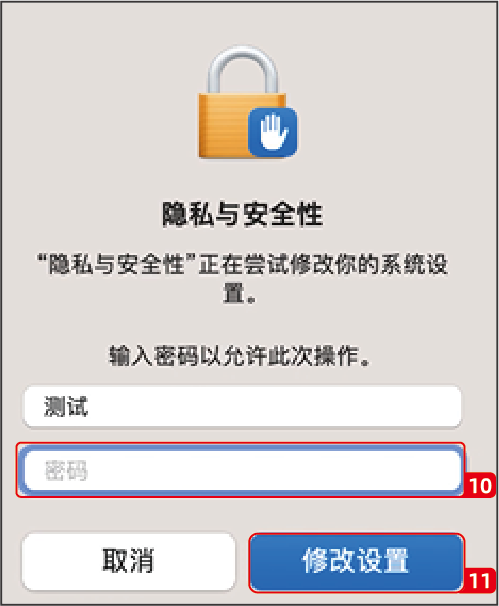The width and height of the screenshot is (499, 606).
Task: Dismiss the dialog with 取消
Action: [x=128, y=561]
